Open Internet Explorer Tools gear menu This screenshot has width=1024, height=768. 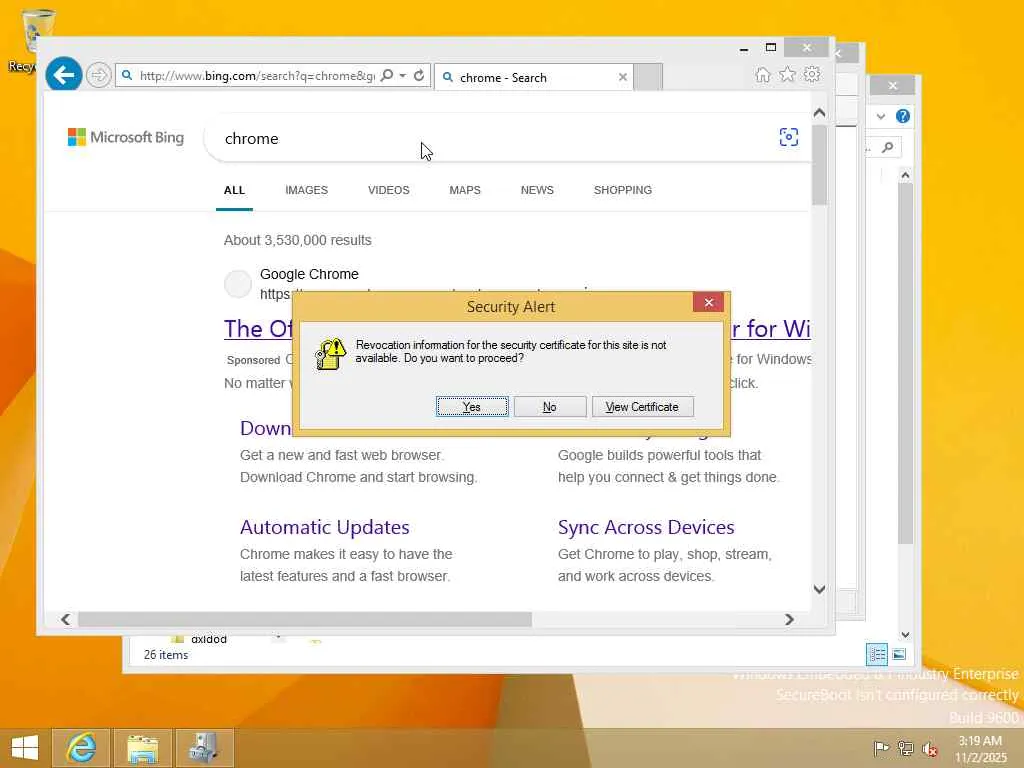pyautogui.click(x=812, y=74)
